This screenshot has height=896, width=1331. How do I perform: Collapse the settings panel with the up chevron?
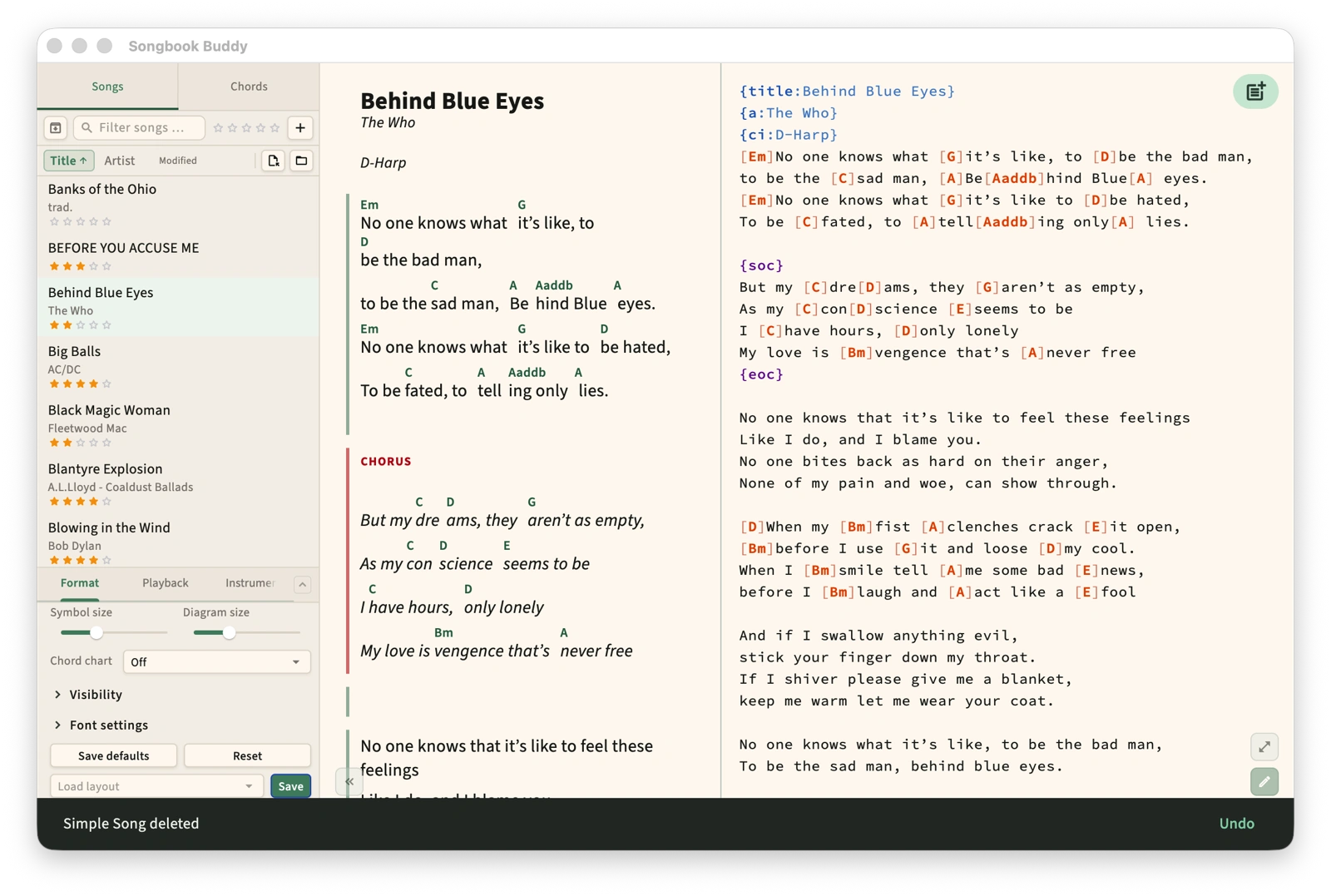[303, 585]
